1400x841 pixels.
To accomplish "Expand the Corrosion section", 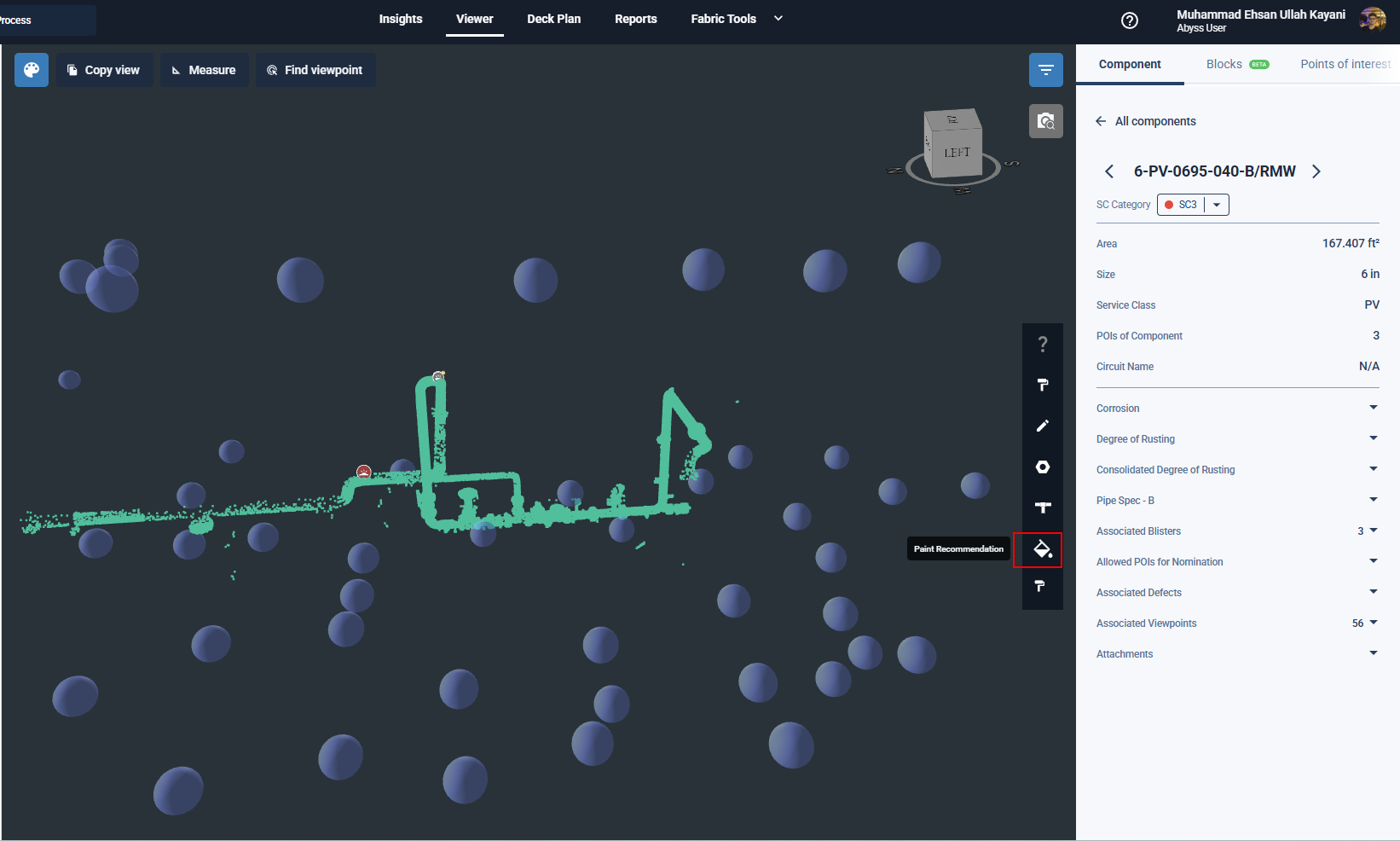I will point(1373,408).
